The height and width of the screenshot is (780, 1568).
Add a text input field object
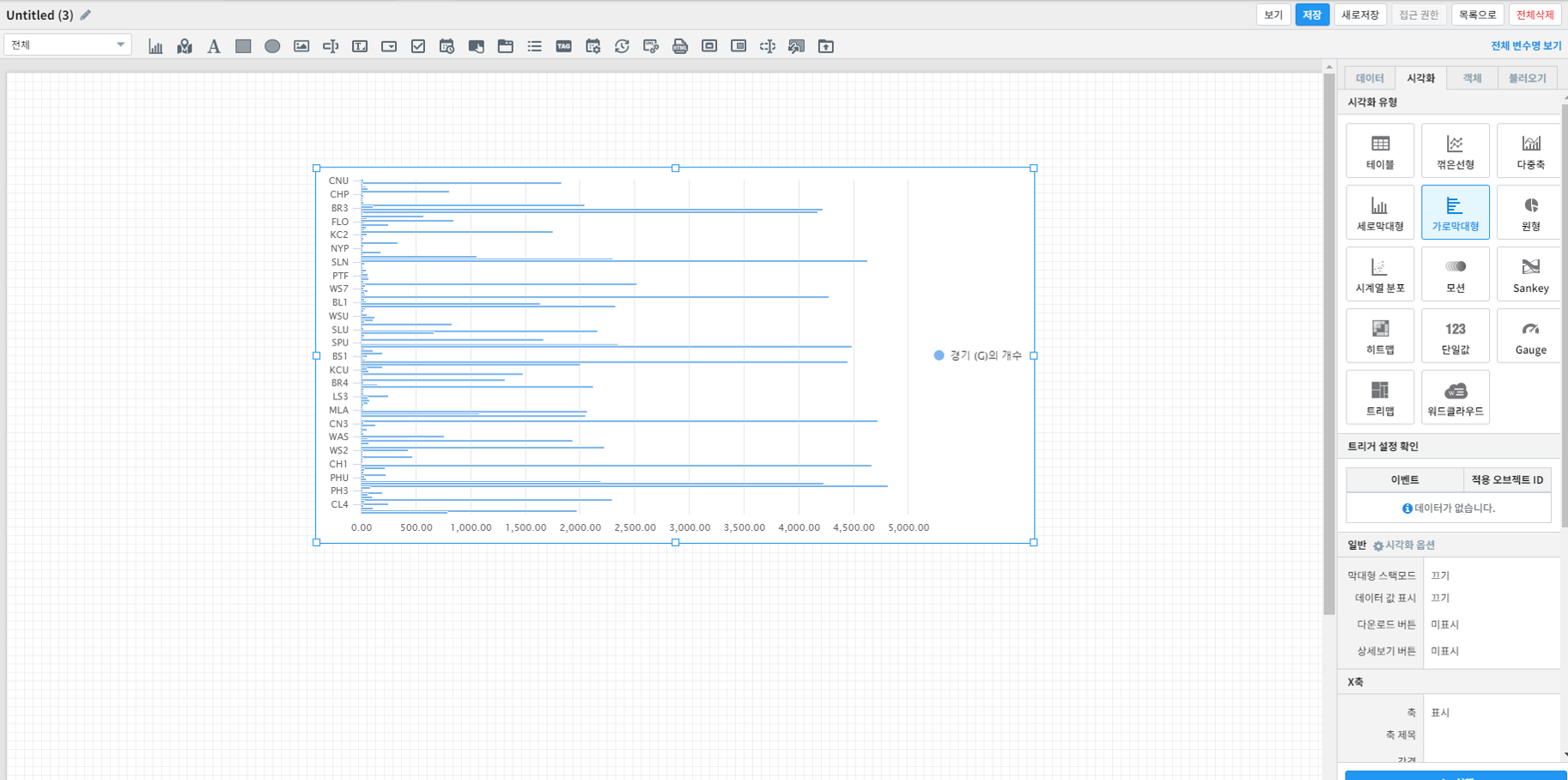(331, 46)
